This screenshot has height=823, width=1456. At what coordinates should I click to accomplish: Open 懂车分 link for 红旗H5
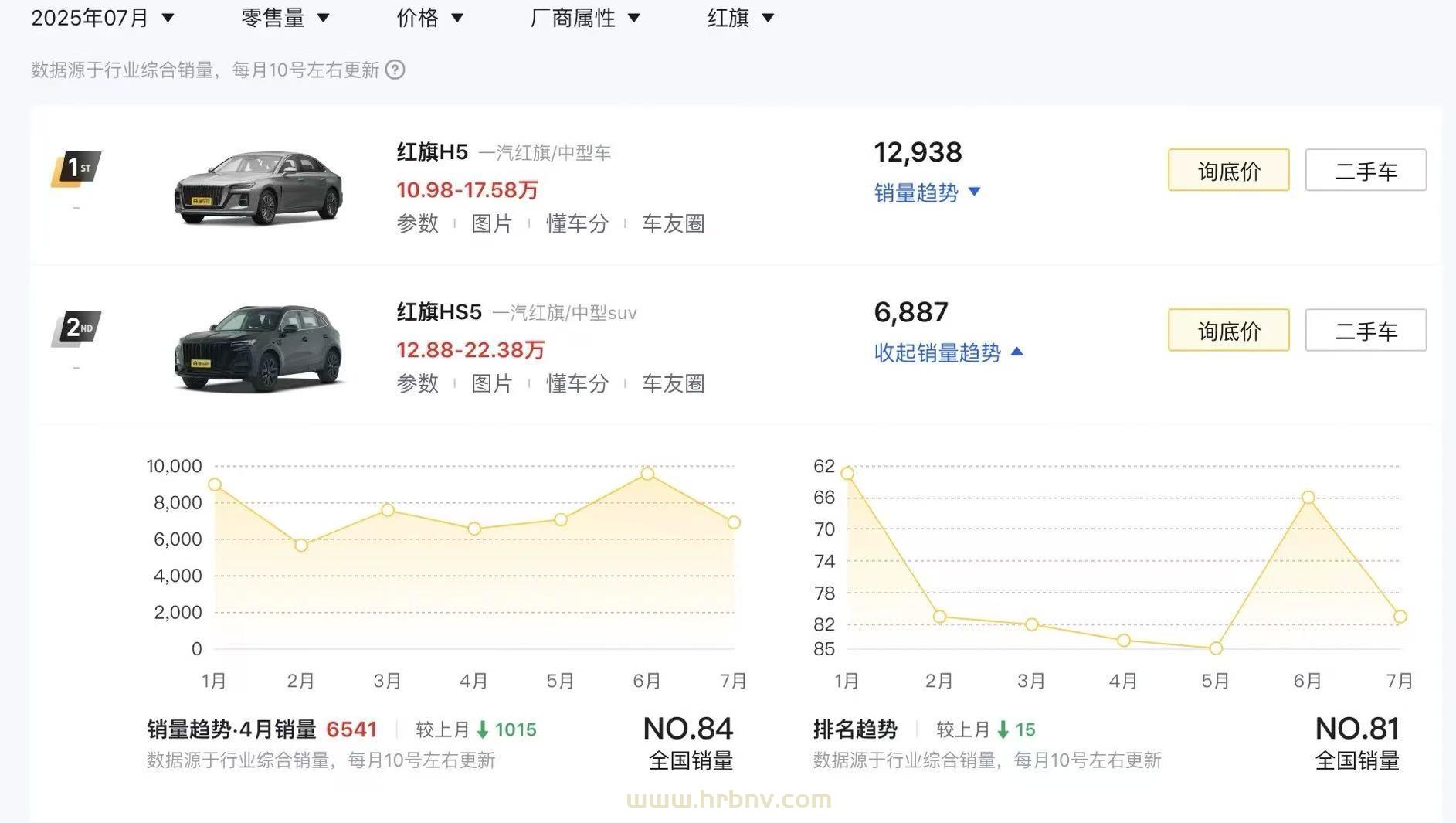(577, 224)
